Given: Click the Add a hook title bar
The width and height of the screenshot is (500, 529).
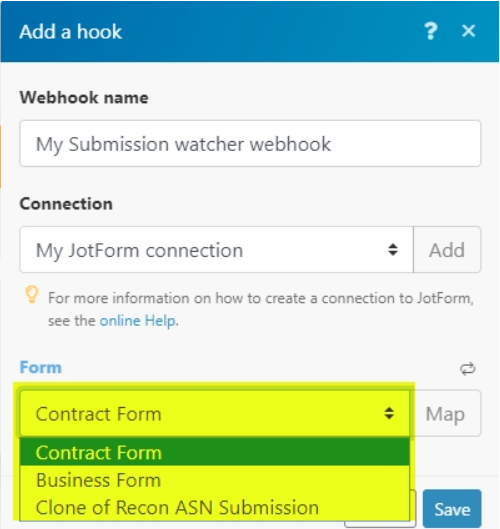Looking at the screenshot, I should tap(250, 31).
